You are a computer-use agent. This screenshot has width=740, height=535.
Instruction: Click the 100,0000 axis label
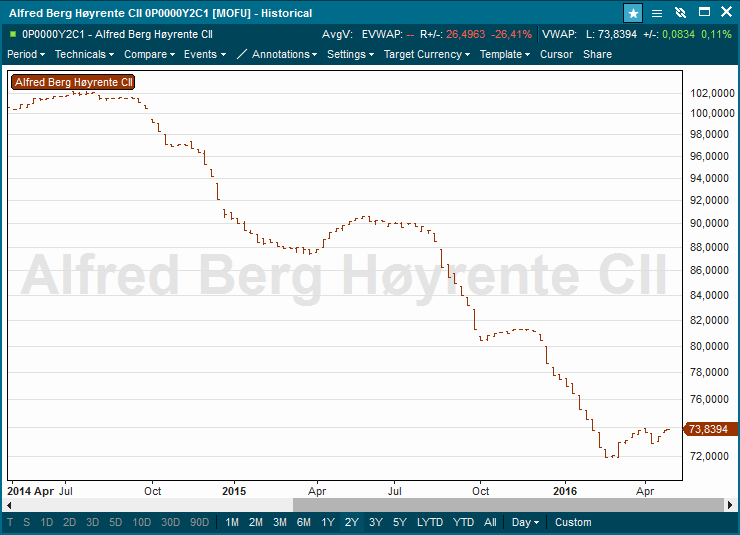[x=712, y=113]
